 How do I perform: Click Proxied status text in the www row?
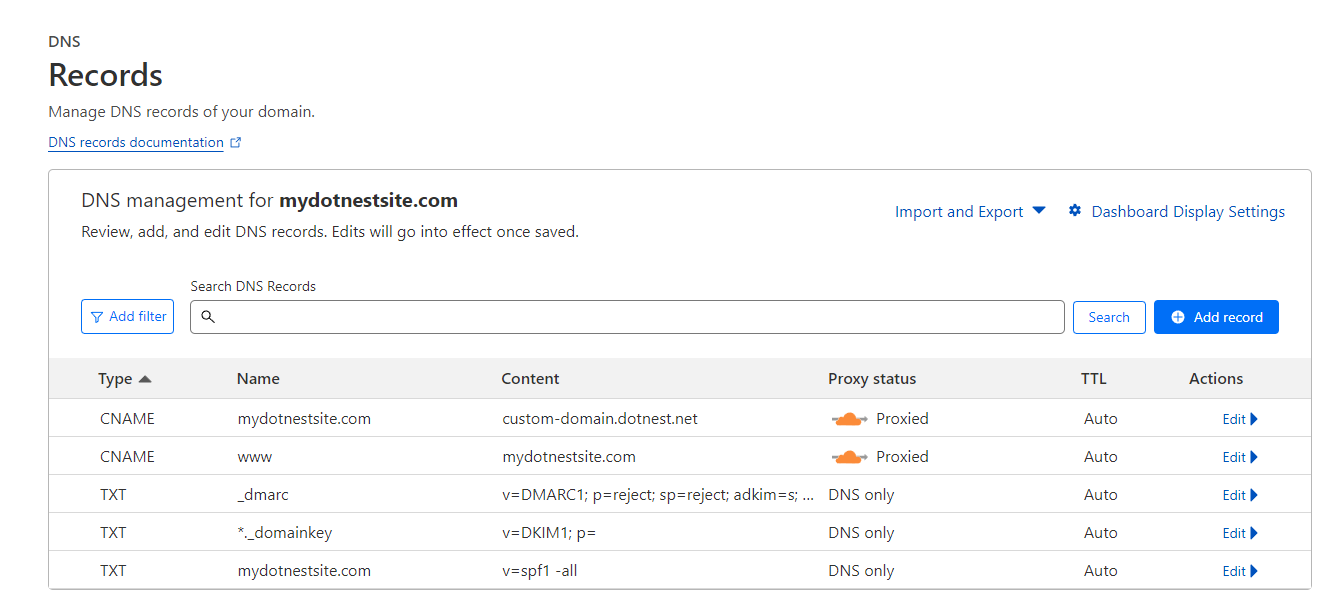click(x=902, y=457)
